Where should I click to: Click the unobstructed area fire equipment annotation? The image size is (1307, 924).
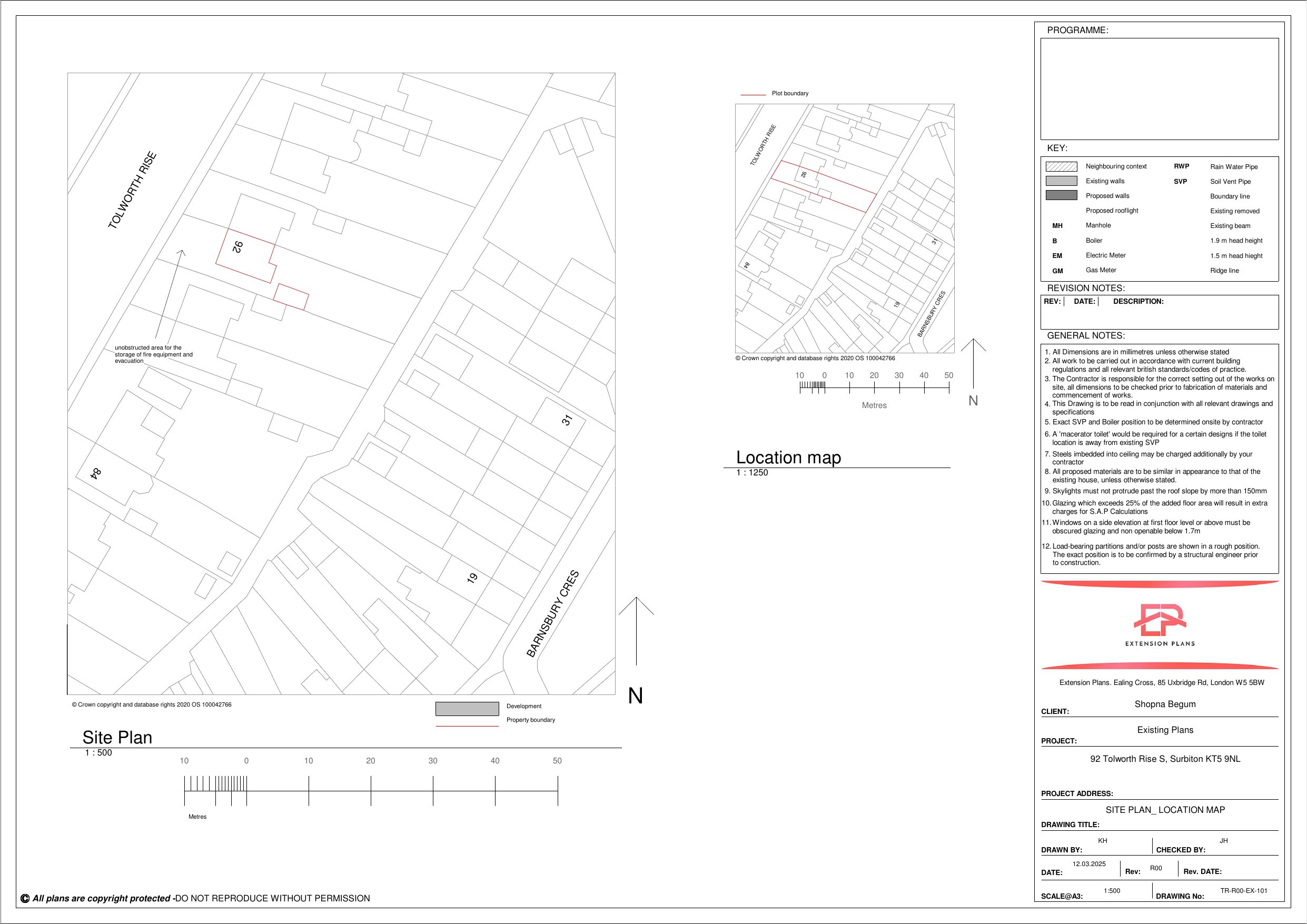pyautogui.click(x=153, y=354)
